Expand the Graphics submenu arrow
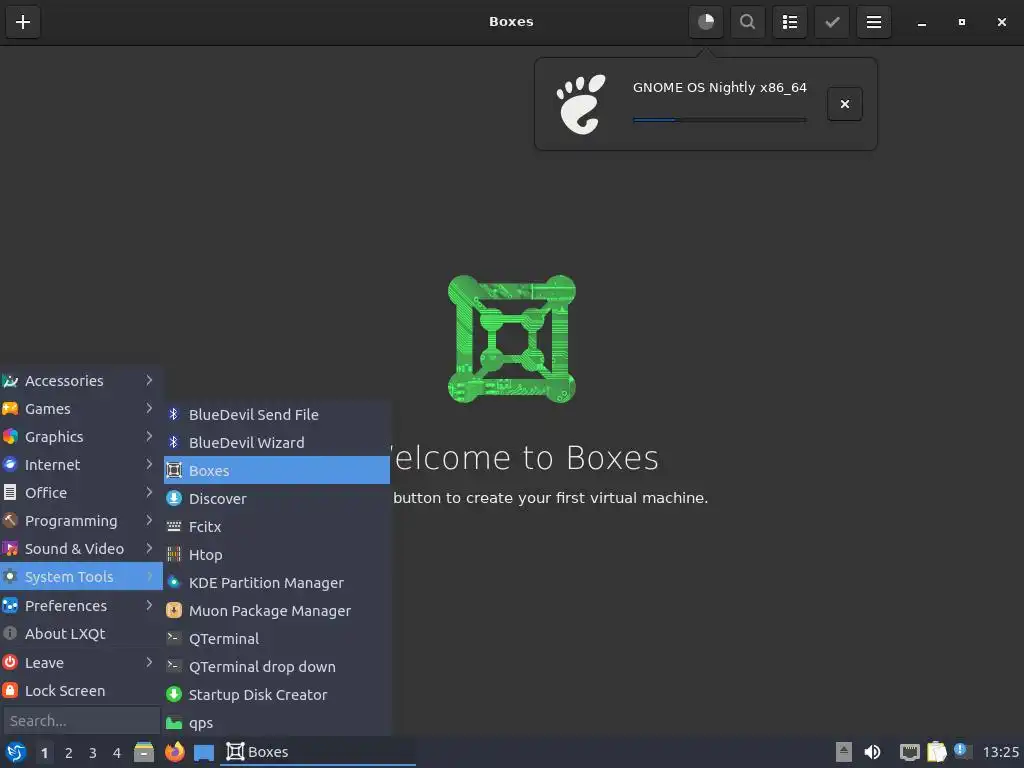This screenshot has height=768, width=1024. point(149,436)
